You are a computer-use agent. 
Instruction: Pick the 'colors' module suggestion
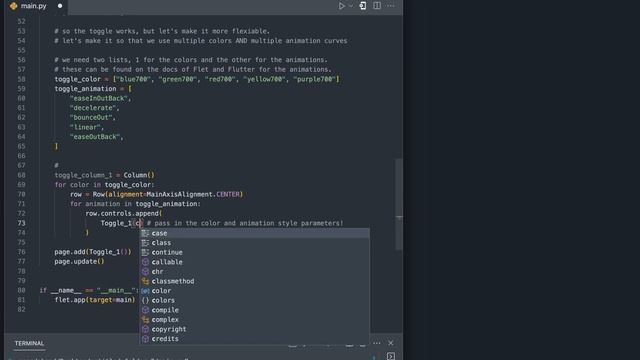[255, 300]
